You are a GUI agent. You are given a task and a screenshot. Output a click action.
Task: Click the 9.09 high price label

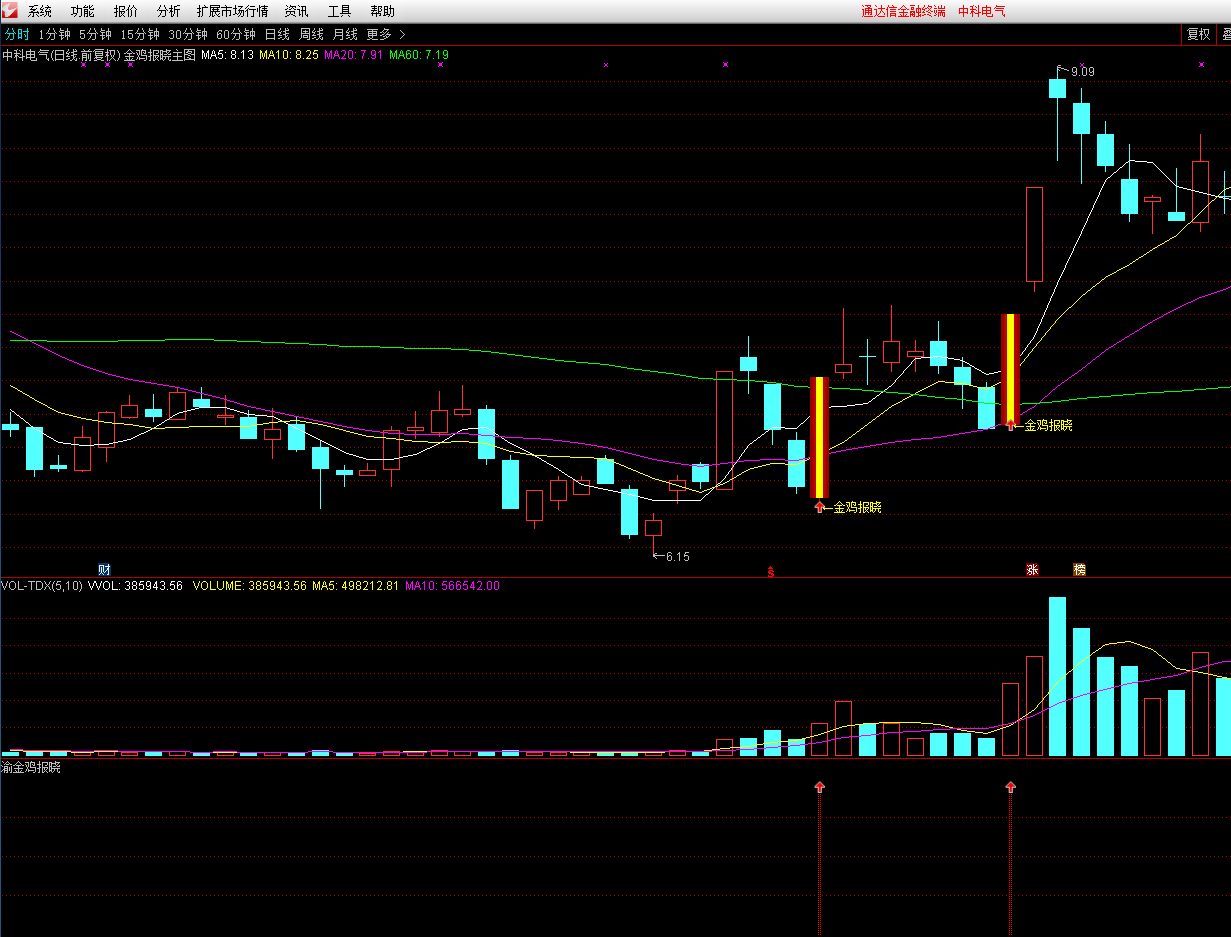point(1082,72)
